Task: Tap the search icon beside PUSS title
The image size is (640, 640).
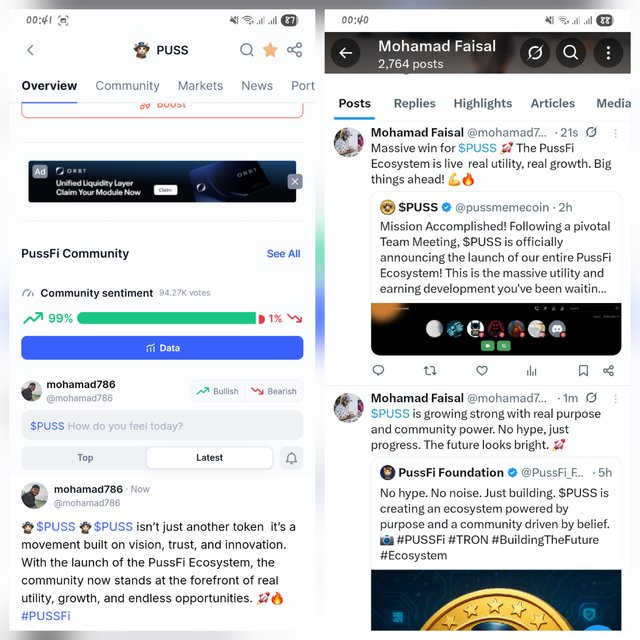Action: (x=247, y=50)
